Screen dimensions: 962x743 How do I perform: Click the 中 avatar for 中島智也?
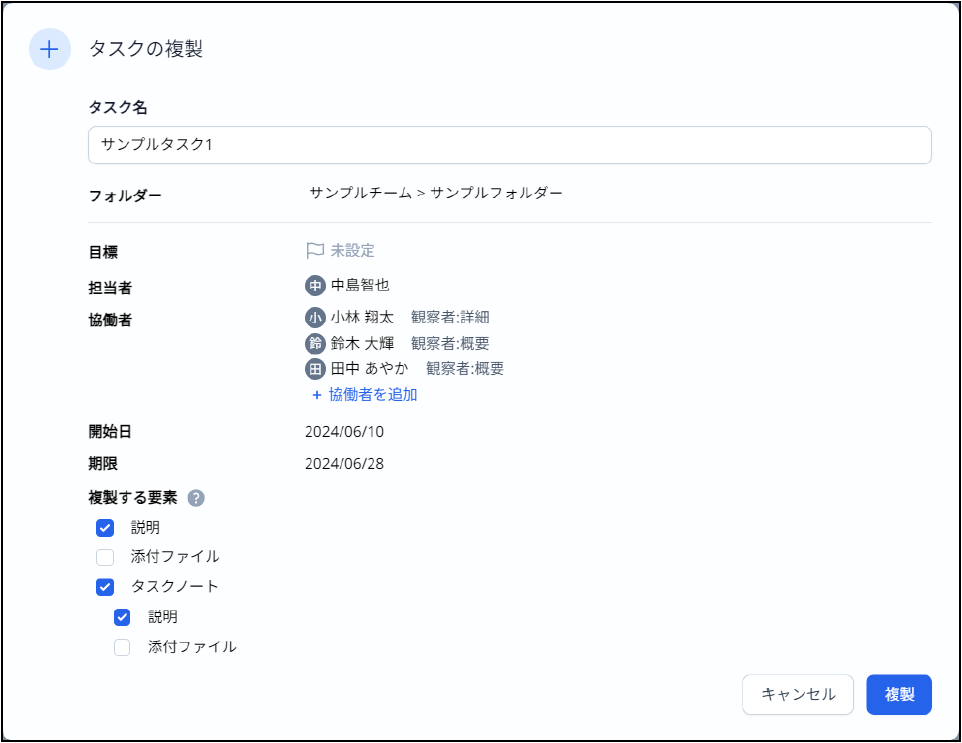tap(315, 285)
